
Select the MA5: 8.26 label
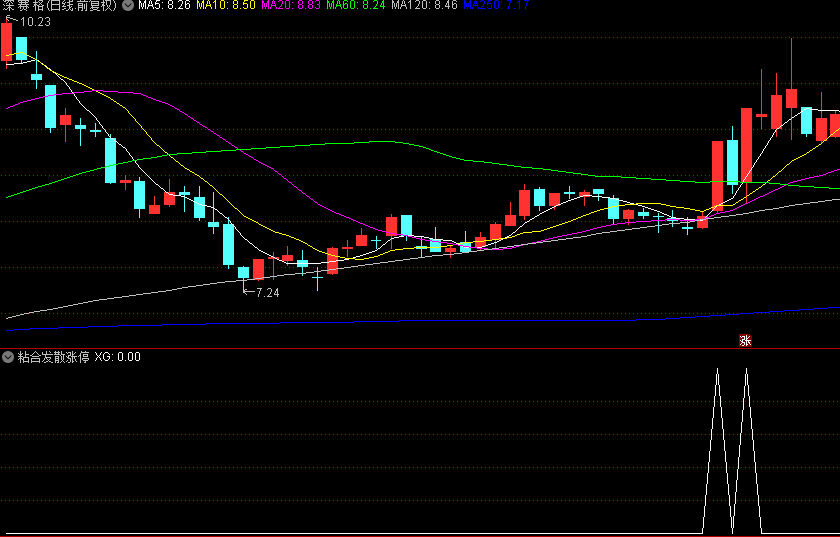pyautogui.click(x=164, y=5)
